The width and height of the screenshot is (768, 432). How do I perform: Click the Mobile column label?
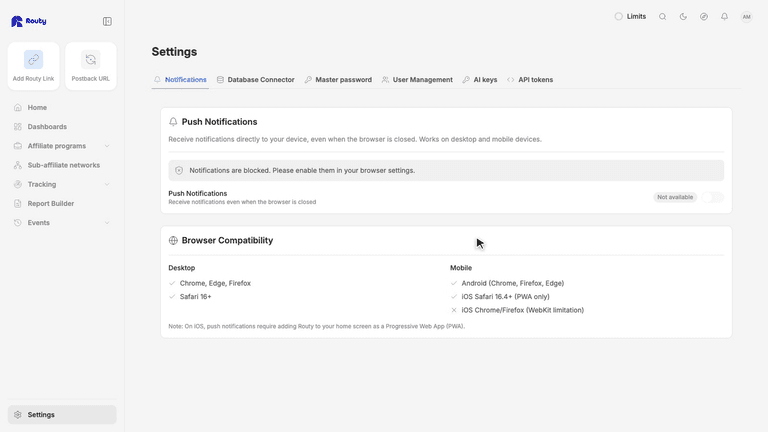[x=461, y=268]
